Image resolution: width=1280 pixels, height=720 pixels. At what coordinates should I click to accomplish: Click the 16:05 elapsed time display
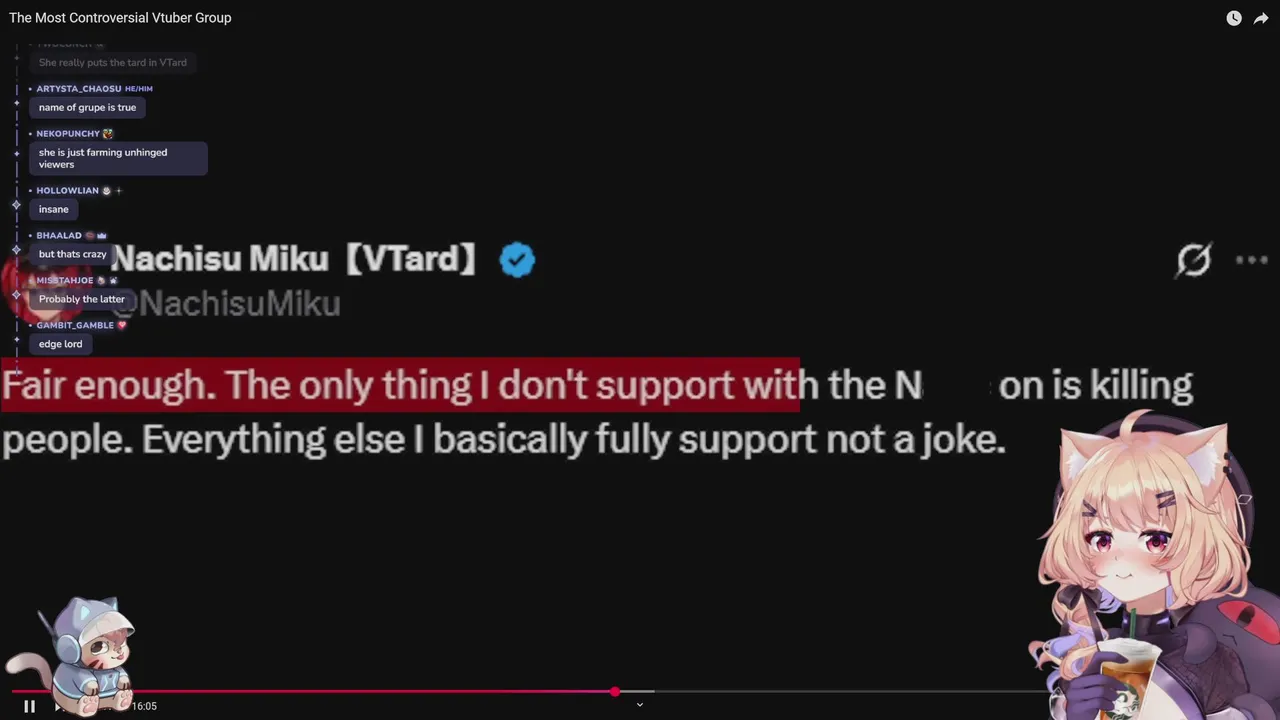click(x=144, y=706)
